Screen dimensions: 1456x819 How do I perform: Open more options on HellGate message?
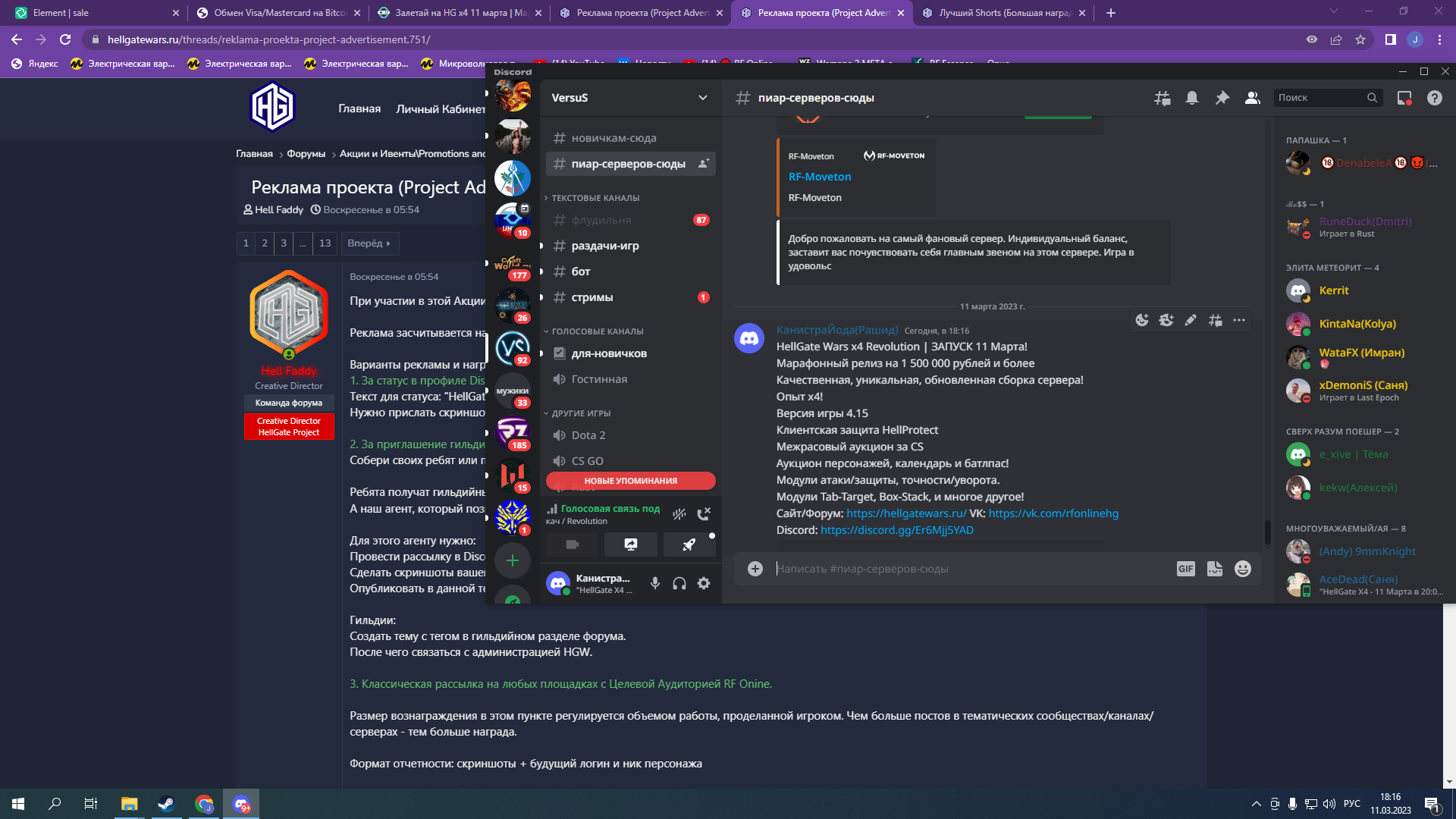coord(1239,320)
